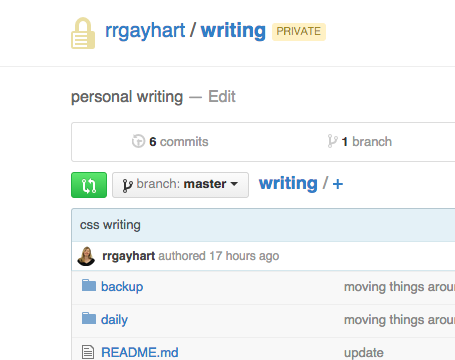This screenshot has height=360, width=455.
Task: Add a new file with plus icon
Action: [338, 184]
